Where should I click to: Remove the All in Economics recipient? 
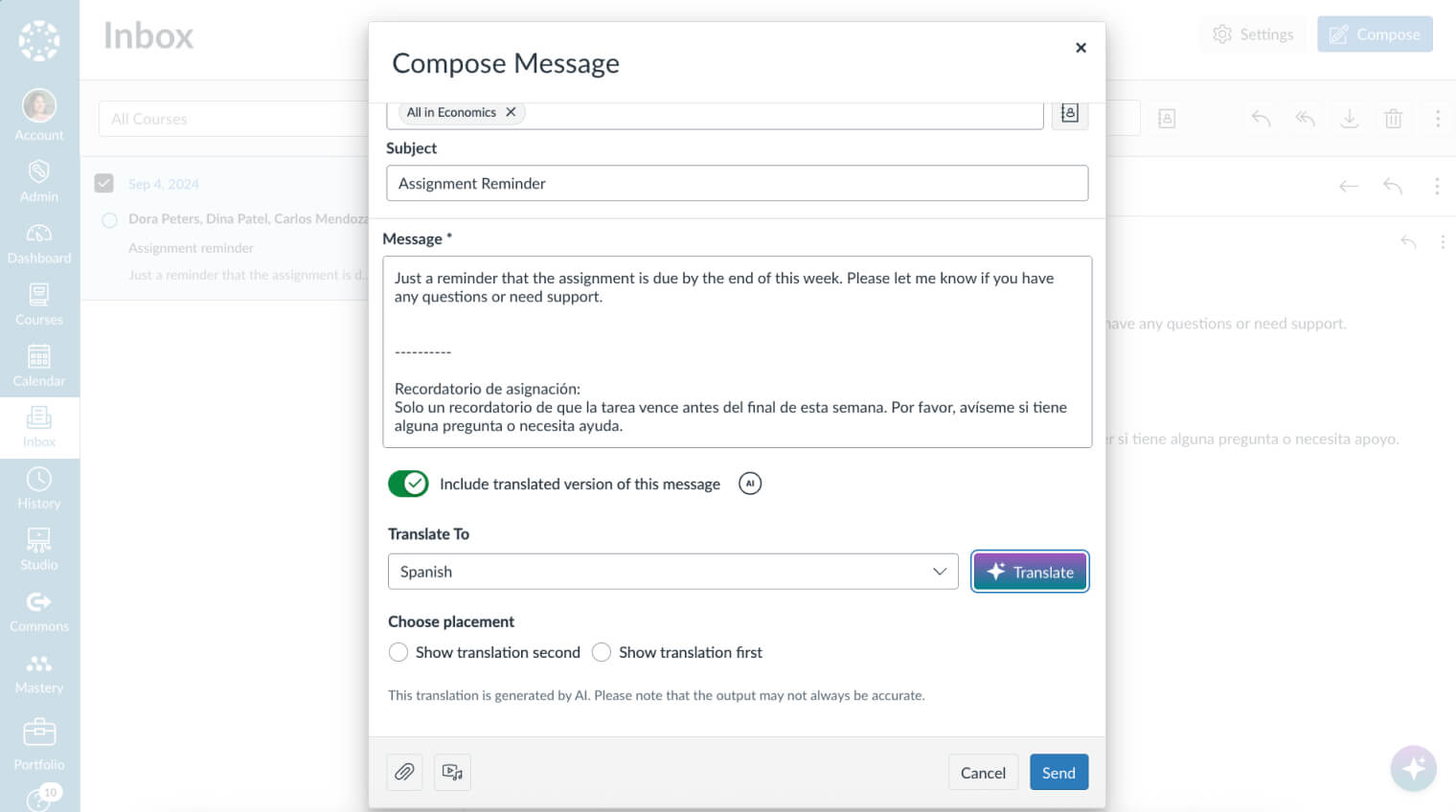pos(512,112)
